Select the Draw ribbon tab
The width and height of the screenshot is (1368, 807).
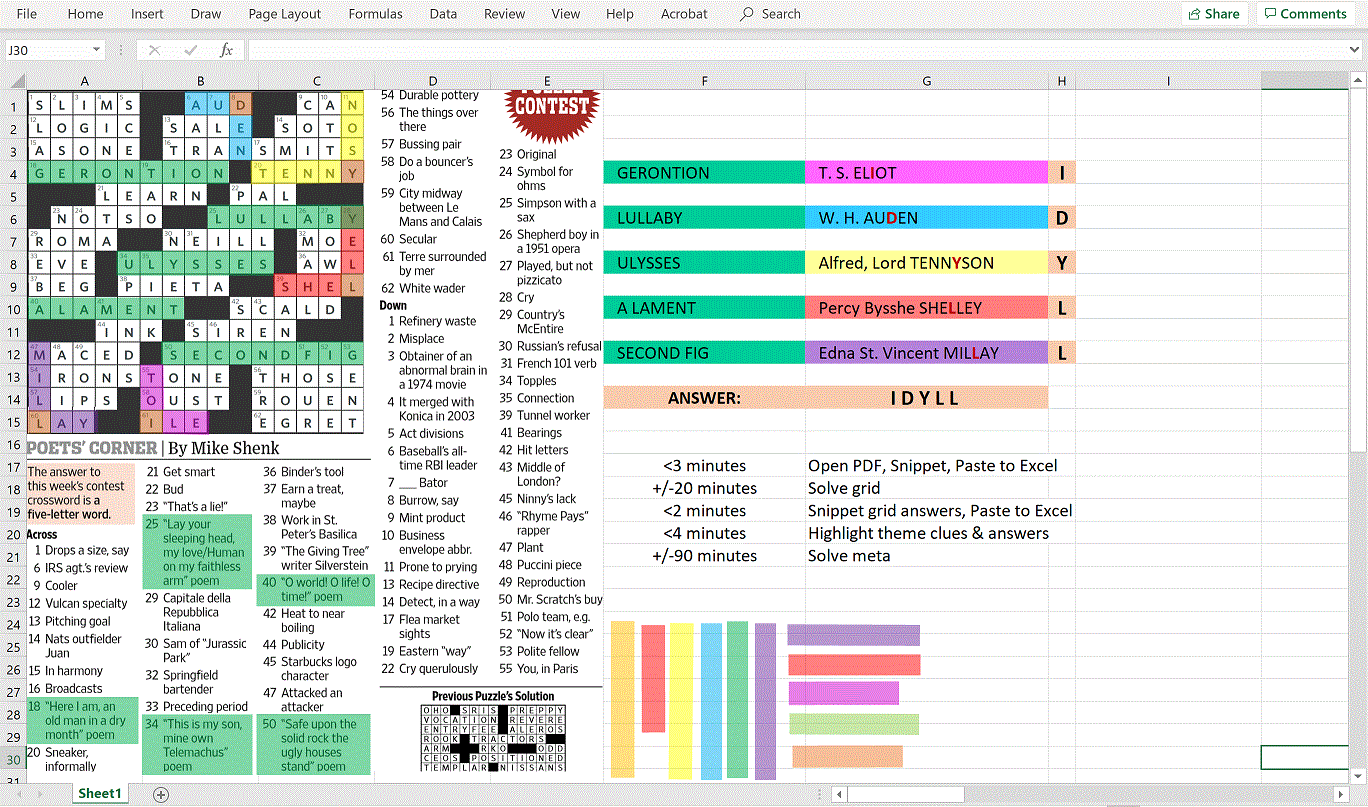point(206,14)
